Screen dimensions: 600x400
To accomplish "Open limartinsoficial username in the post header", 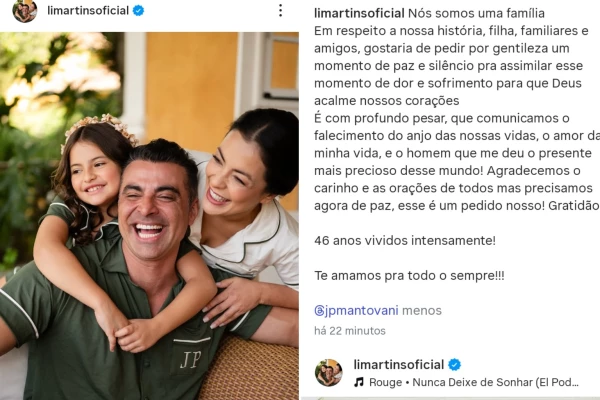I will (x=88, y=11).
